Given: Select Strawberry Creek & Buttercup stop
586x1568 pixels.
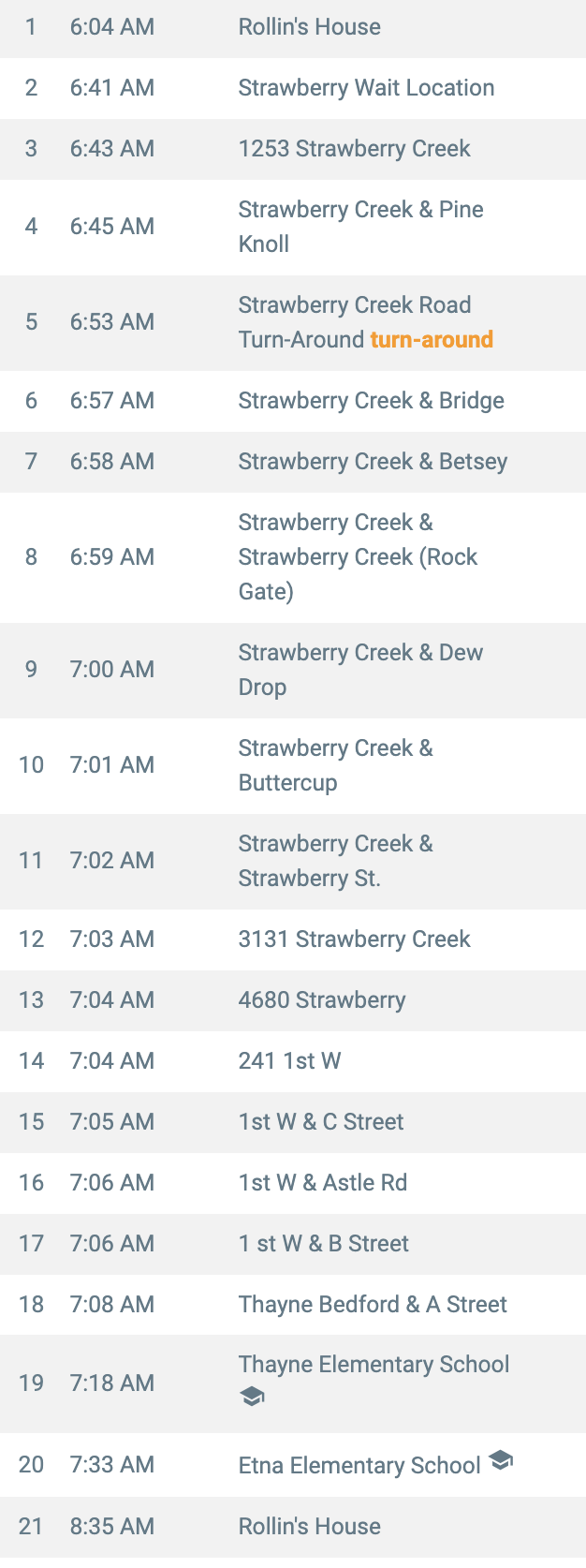Looking at the screenshot, I should pyautogui.click(x=293, y=765).
